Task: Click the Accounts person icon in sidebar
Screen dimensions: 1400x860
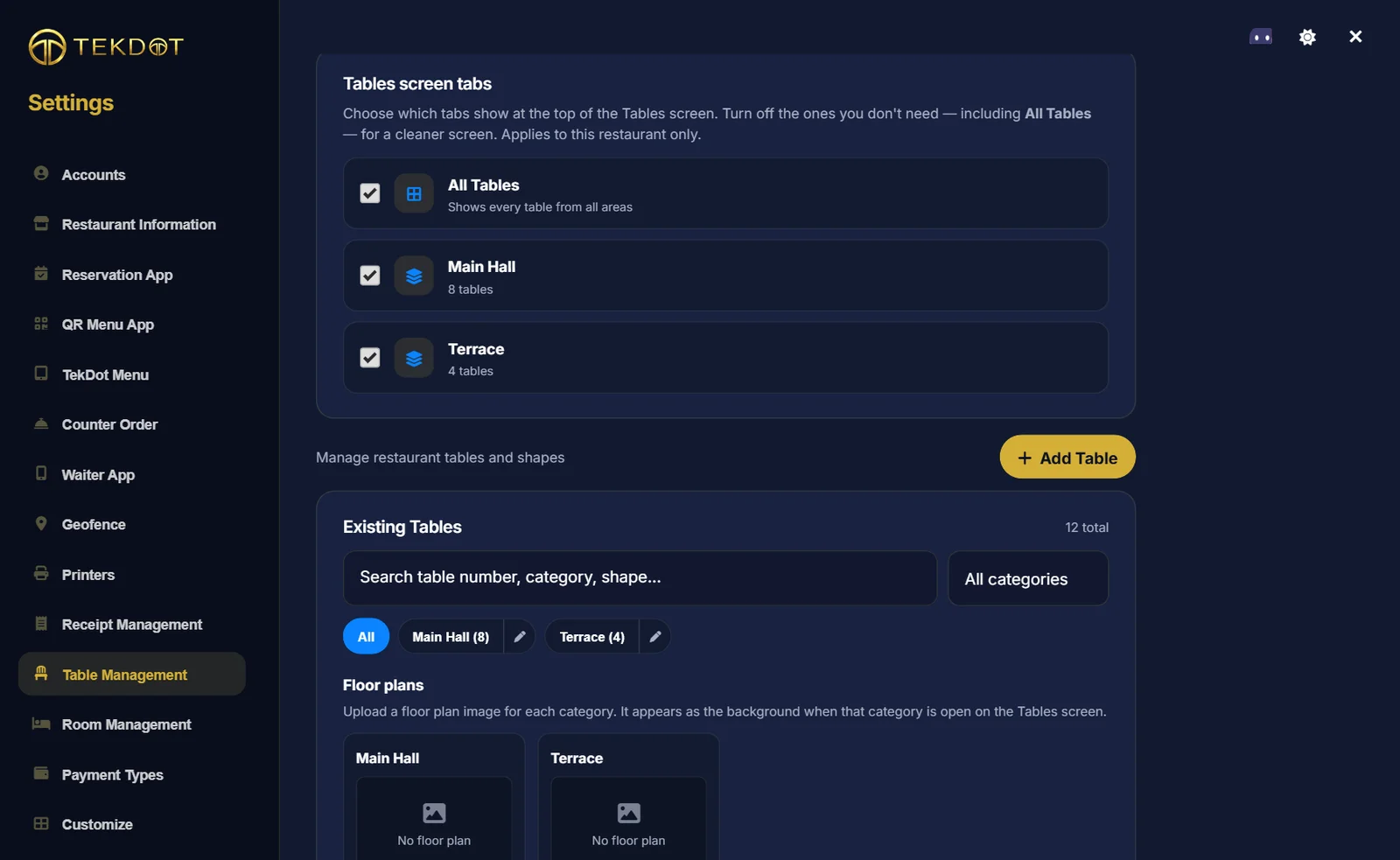Action: coord(41,173)
